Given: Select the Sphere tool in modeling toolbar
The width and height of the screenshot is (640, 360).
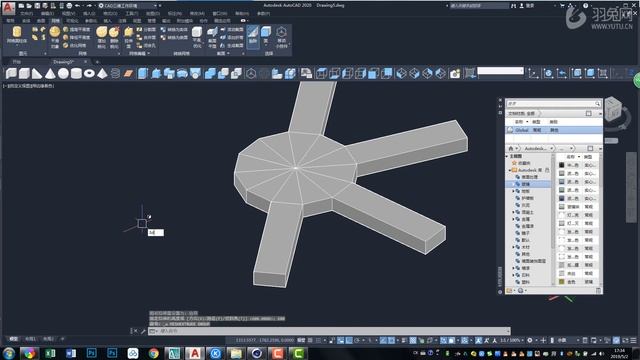Looking at the screenshot, I should click(x=63, y=73).
